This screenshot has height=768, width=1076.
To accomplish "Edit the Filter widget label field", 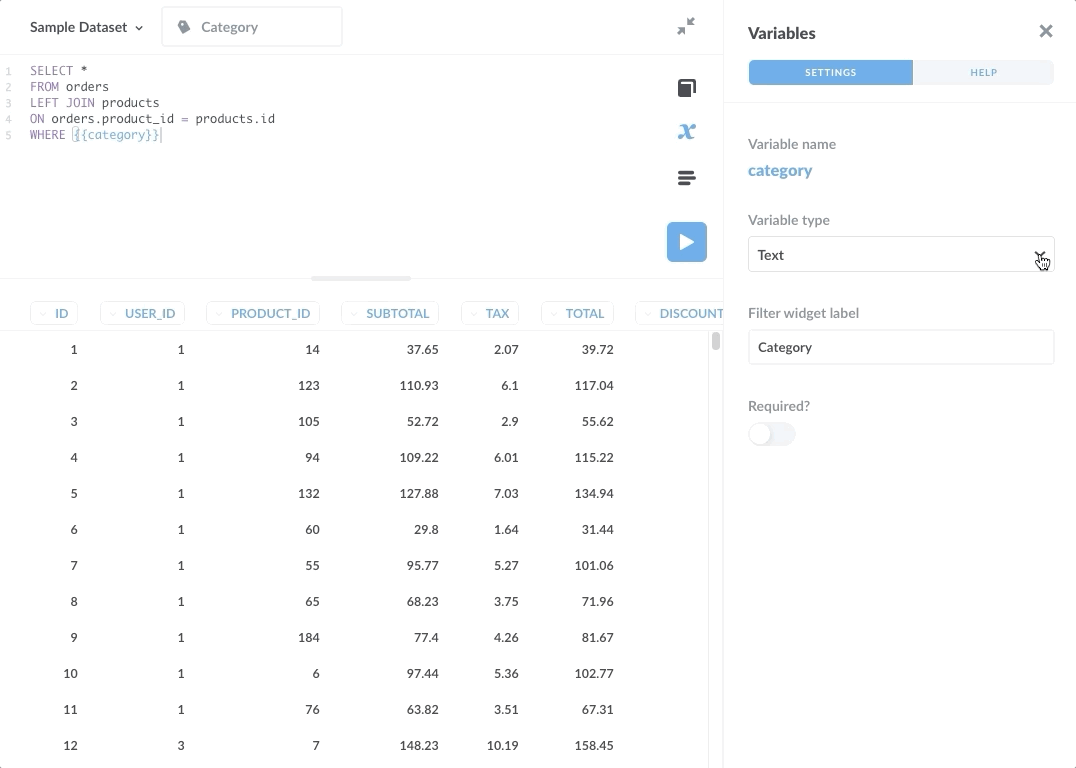I will pos(900,347).
